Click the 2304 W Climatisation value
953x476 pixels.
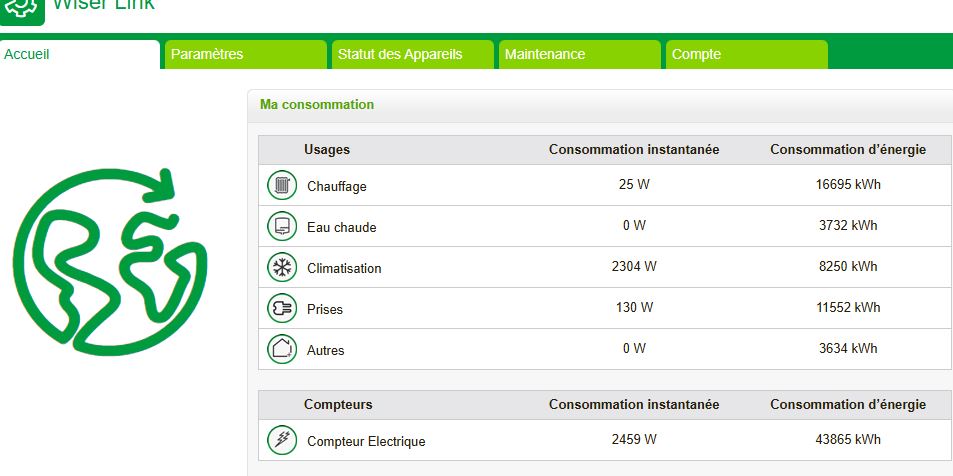pyautogui.click(x=634, y=266)
